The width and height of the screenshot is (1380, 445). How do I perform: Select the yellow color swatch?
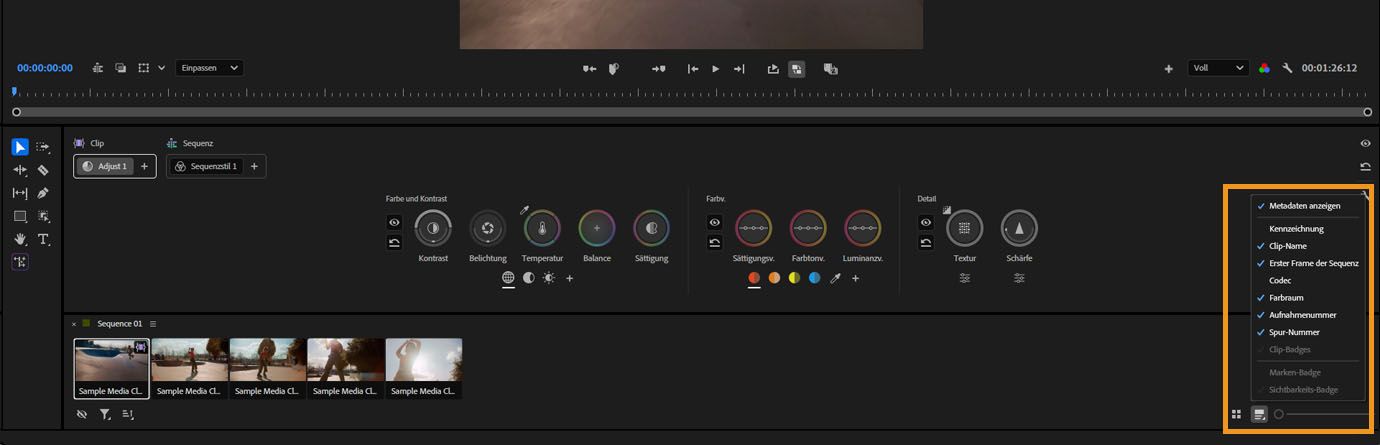(x=794, y=278)
